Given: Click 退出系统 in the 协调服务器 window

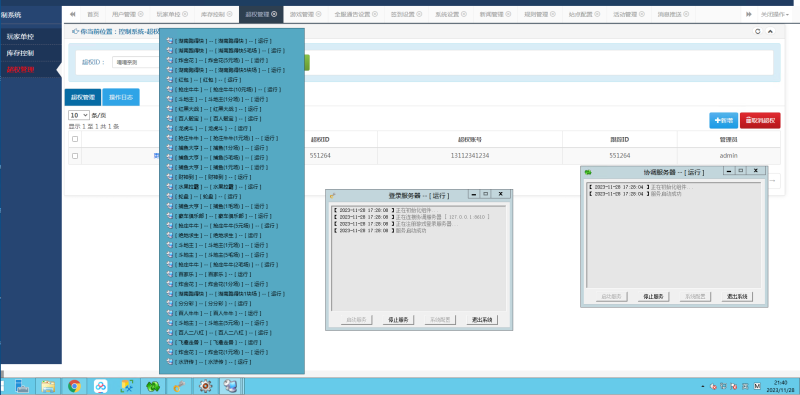Looking at the screenshot, I should [x=737, y=297].
